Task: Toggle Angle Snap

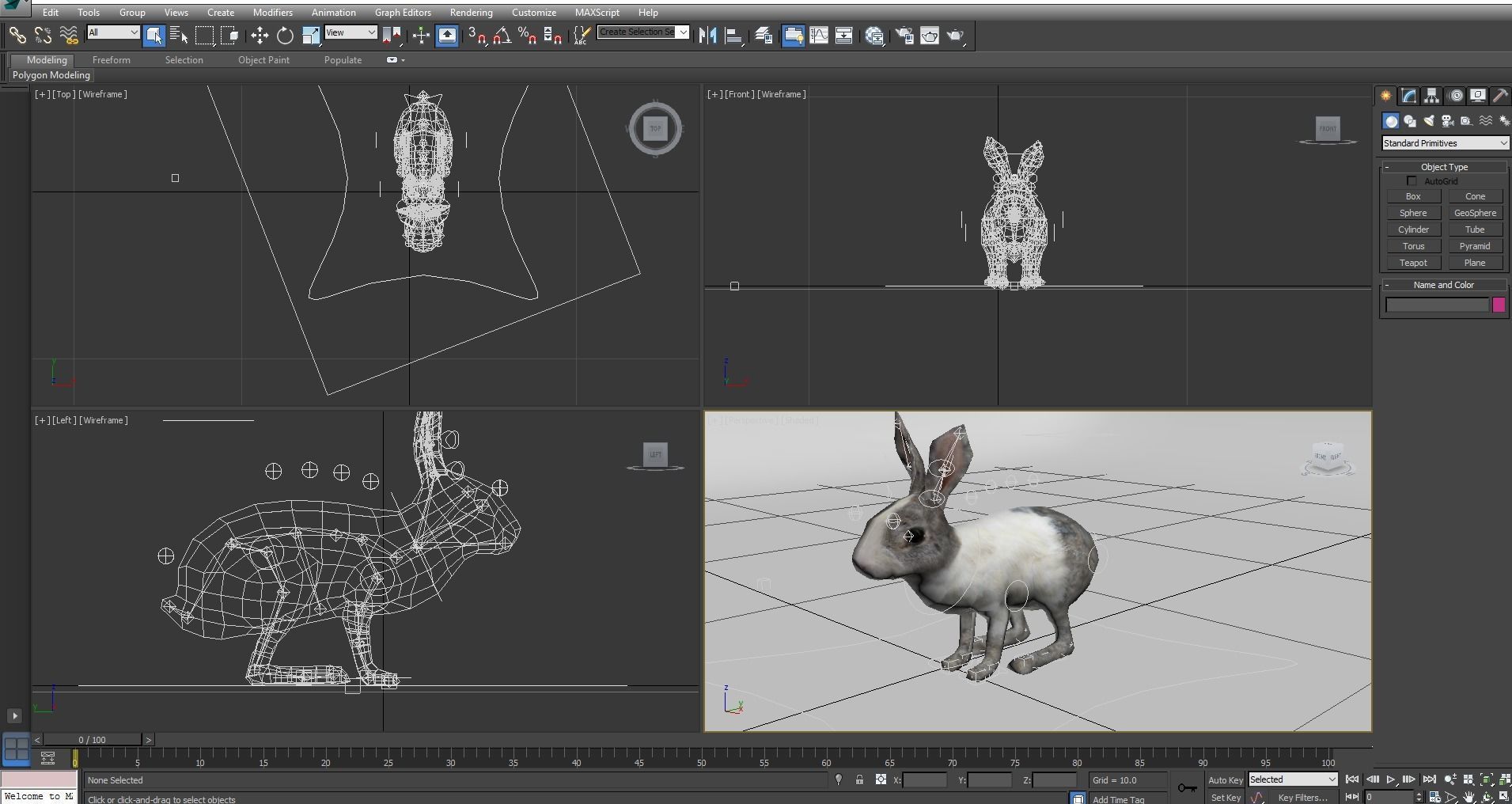Action: 502,35
